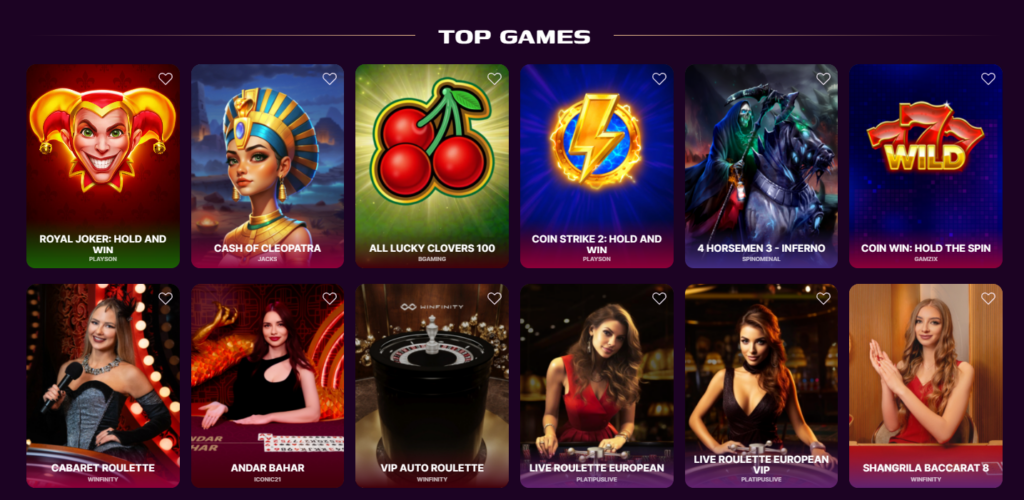Heart the Live Roulette European game
This screenshot has height=500, width=1024.
[659, 298]
